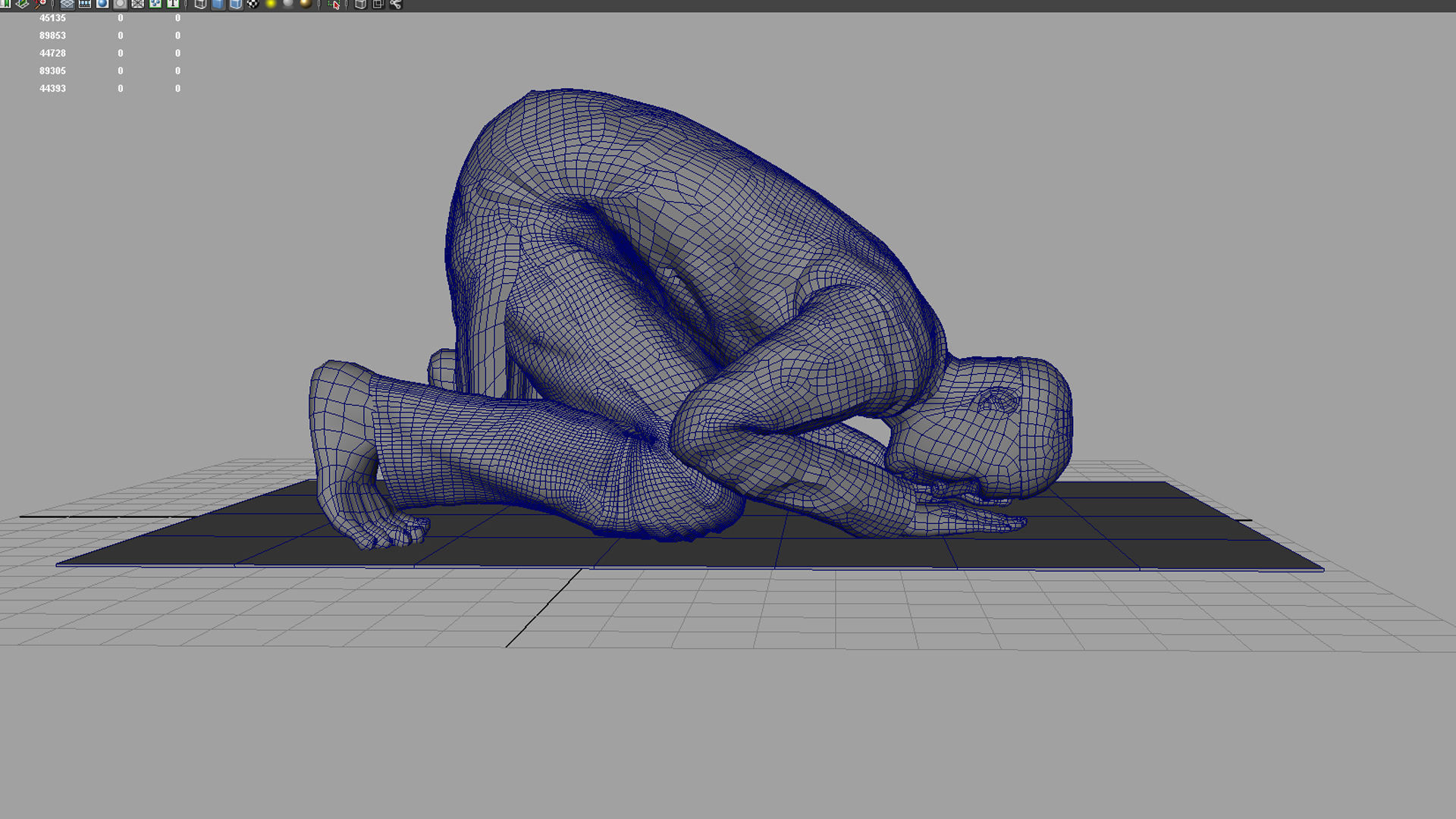Enable the safe action display icon

155,4
